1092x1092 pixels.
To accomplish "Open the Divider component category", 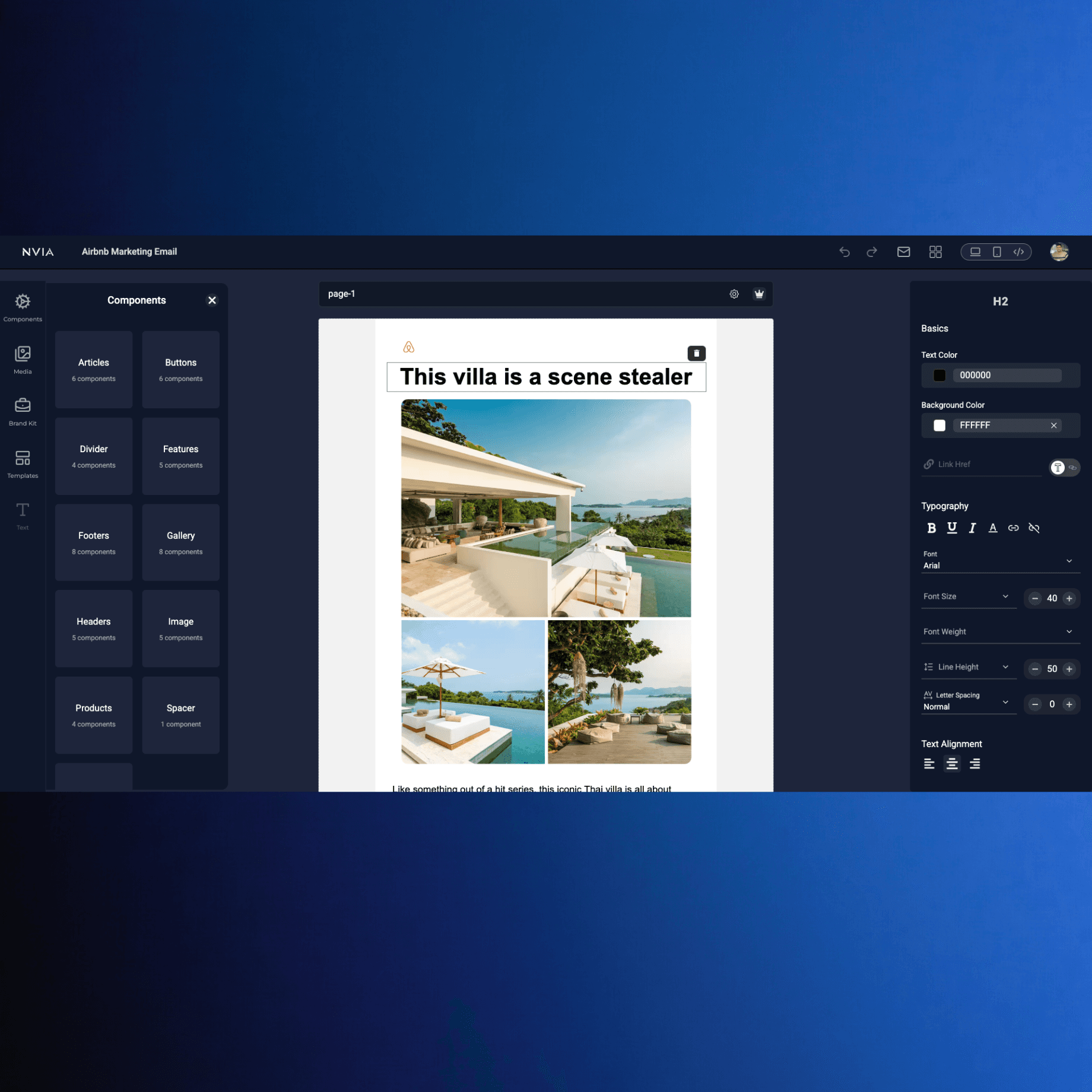I will click(94, 456).
